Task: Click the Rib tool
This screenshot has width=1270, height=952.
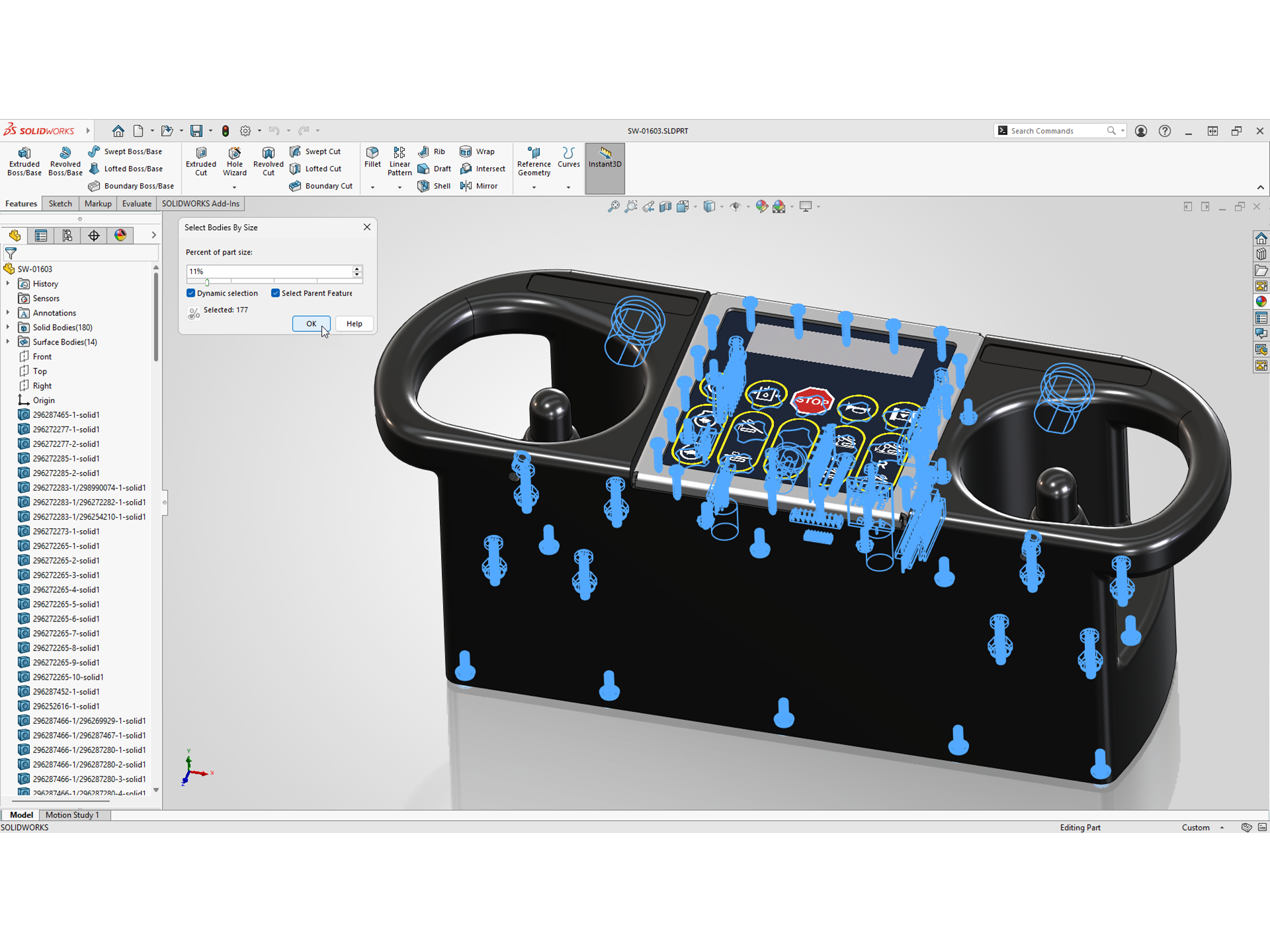Action: 431,151
